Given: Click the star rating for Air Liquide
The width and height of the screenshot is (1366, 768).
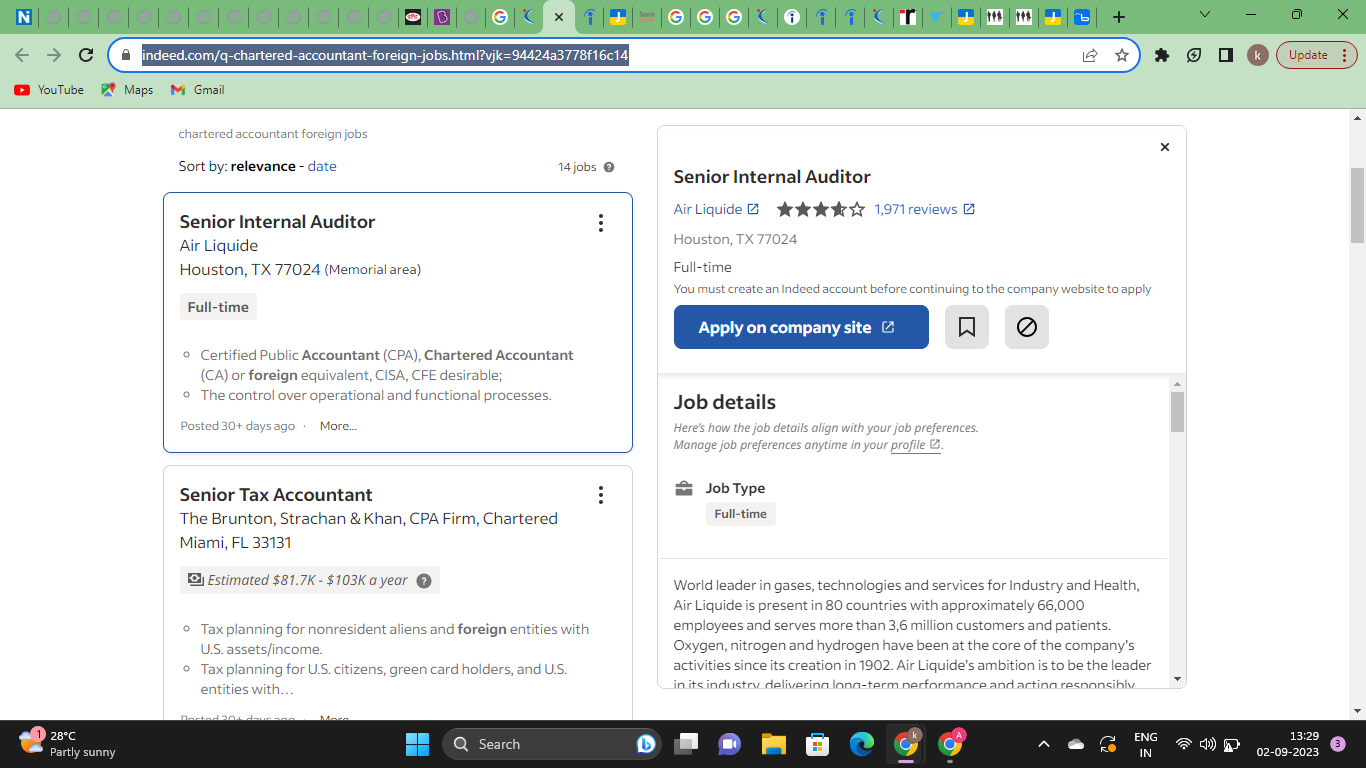Looking at the screenshot, I should 820,209.
